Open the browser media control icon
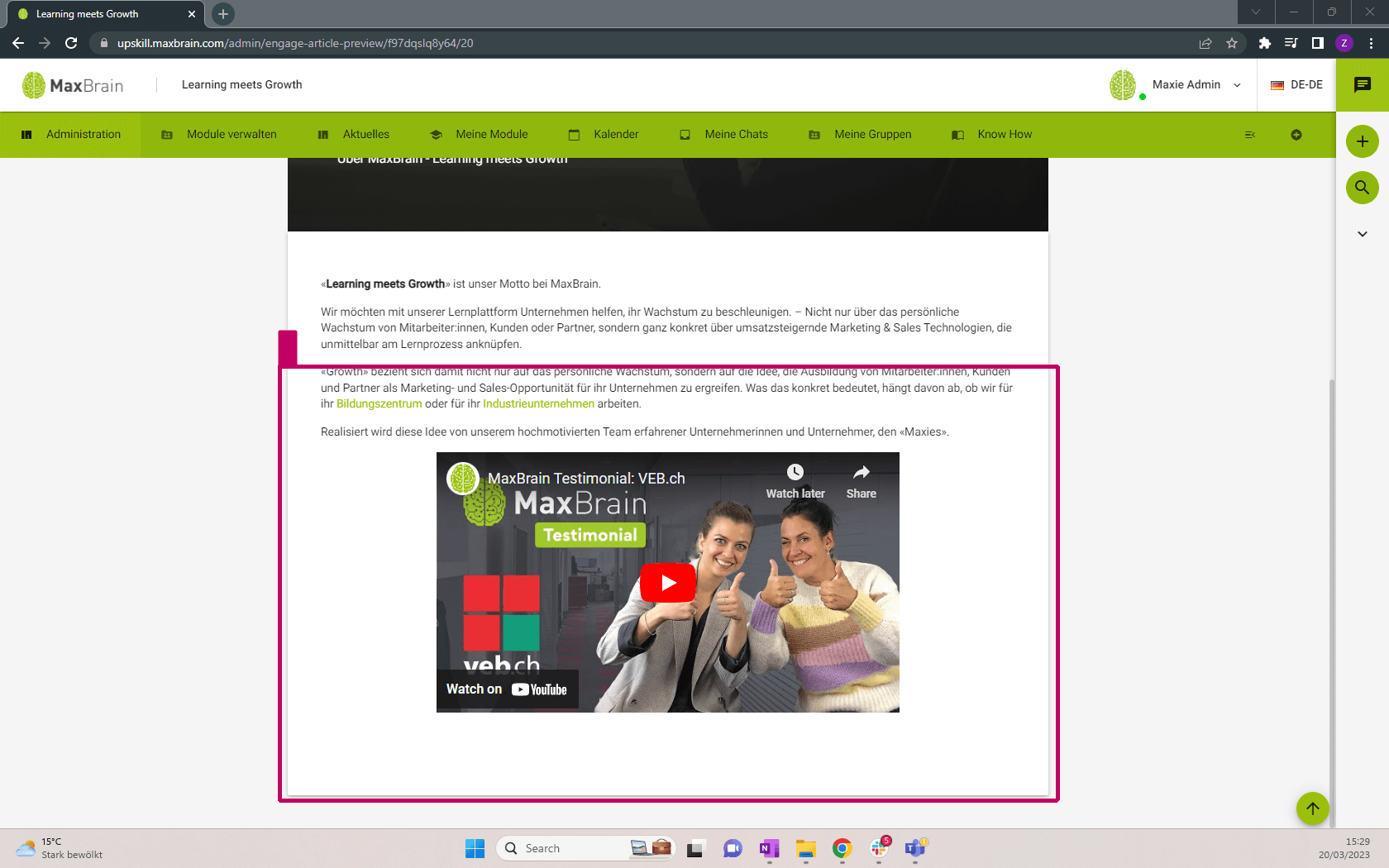 click(1291, 43)
